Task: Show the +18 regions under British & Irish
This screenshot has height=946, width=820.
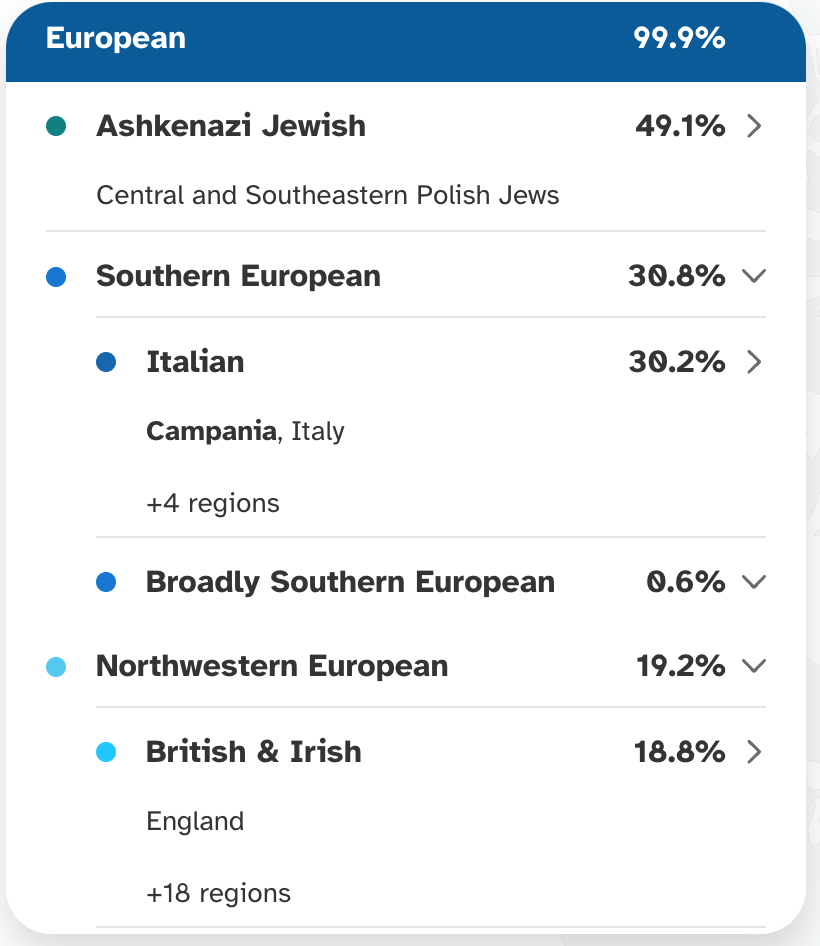Action: (218, 893)
